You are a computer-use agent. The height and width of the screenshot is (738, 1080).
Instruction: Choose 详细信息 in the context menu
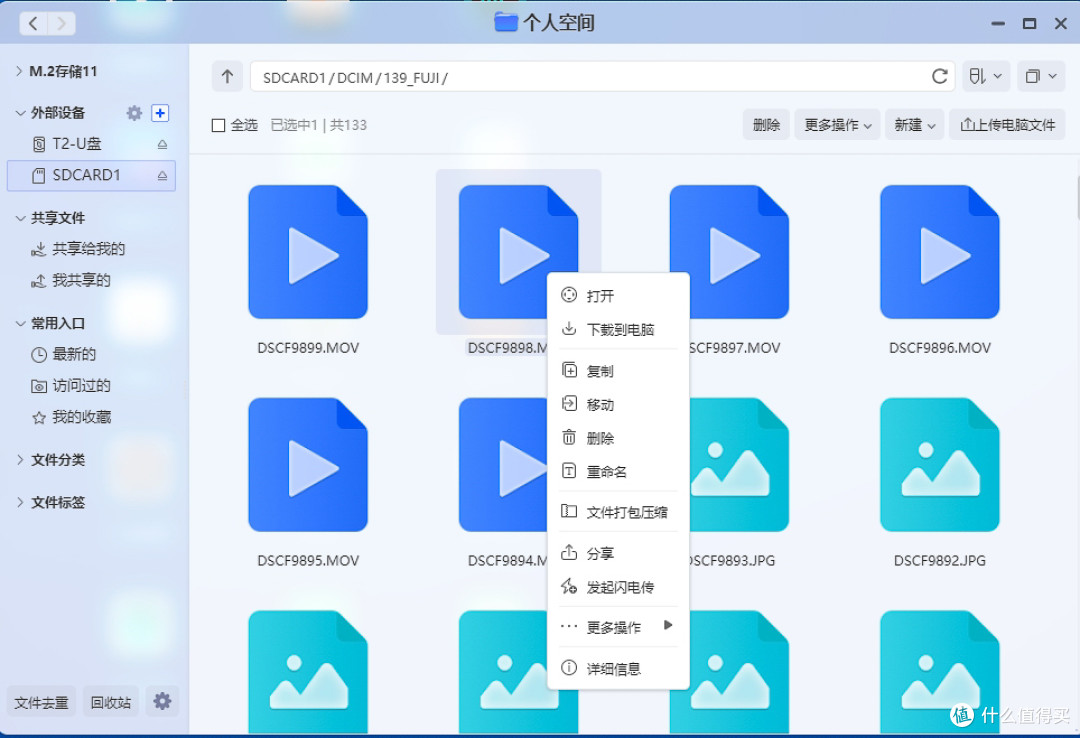coord(619,668)
